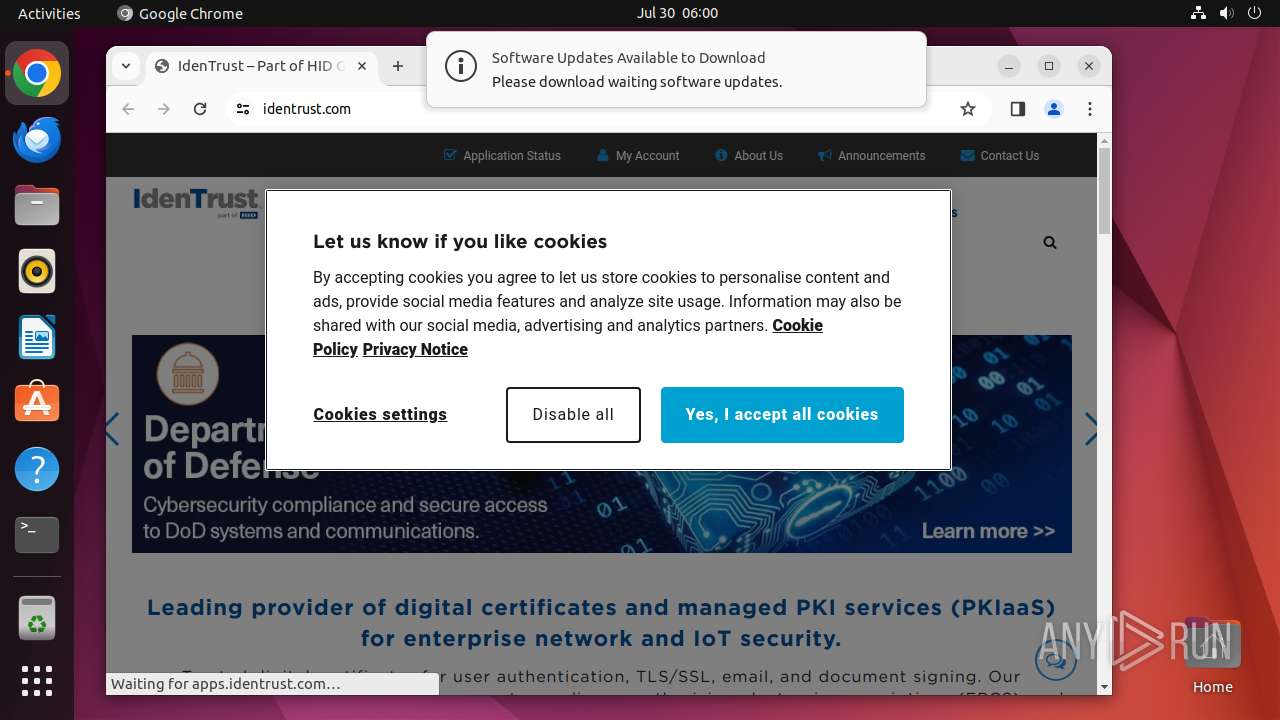Show previous banner slide arrow
The height and width of the screenshot is (720, 1280).
point(113,430)
